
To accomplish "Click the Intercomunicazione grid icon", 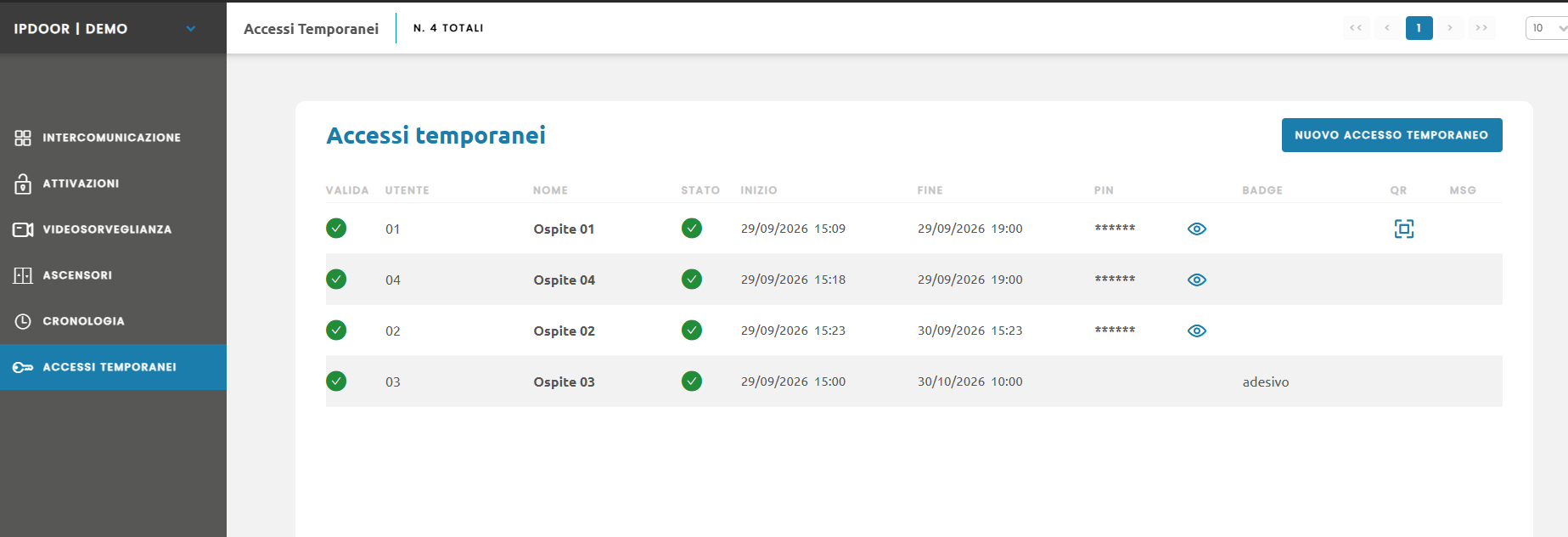I will (x=23, y=138).
